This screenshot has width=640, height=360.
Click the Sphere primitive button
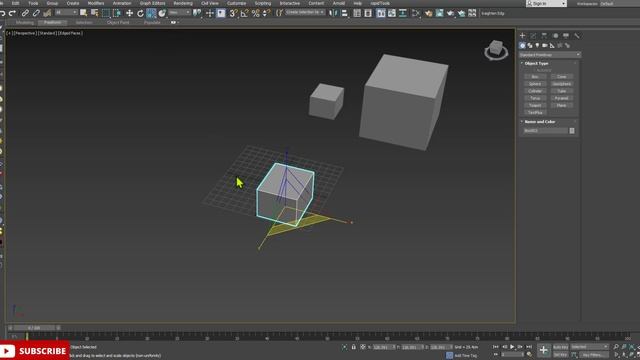[535, 84]
